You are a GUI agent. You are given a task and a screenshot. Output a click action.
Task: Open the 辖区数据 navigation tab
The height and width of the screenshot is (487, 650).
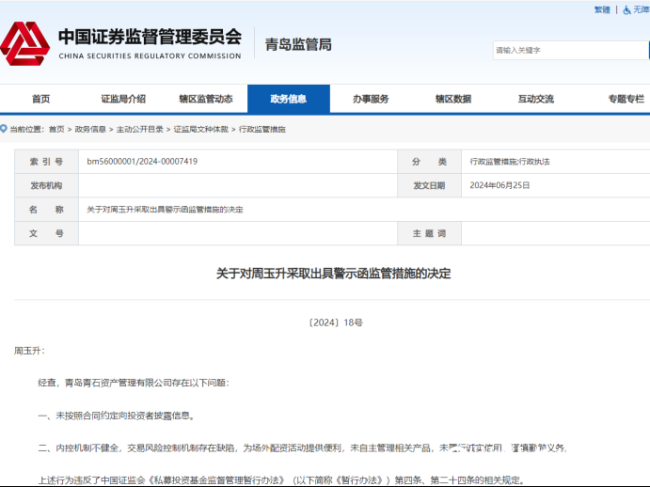coord(453,99)
